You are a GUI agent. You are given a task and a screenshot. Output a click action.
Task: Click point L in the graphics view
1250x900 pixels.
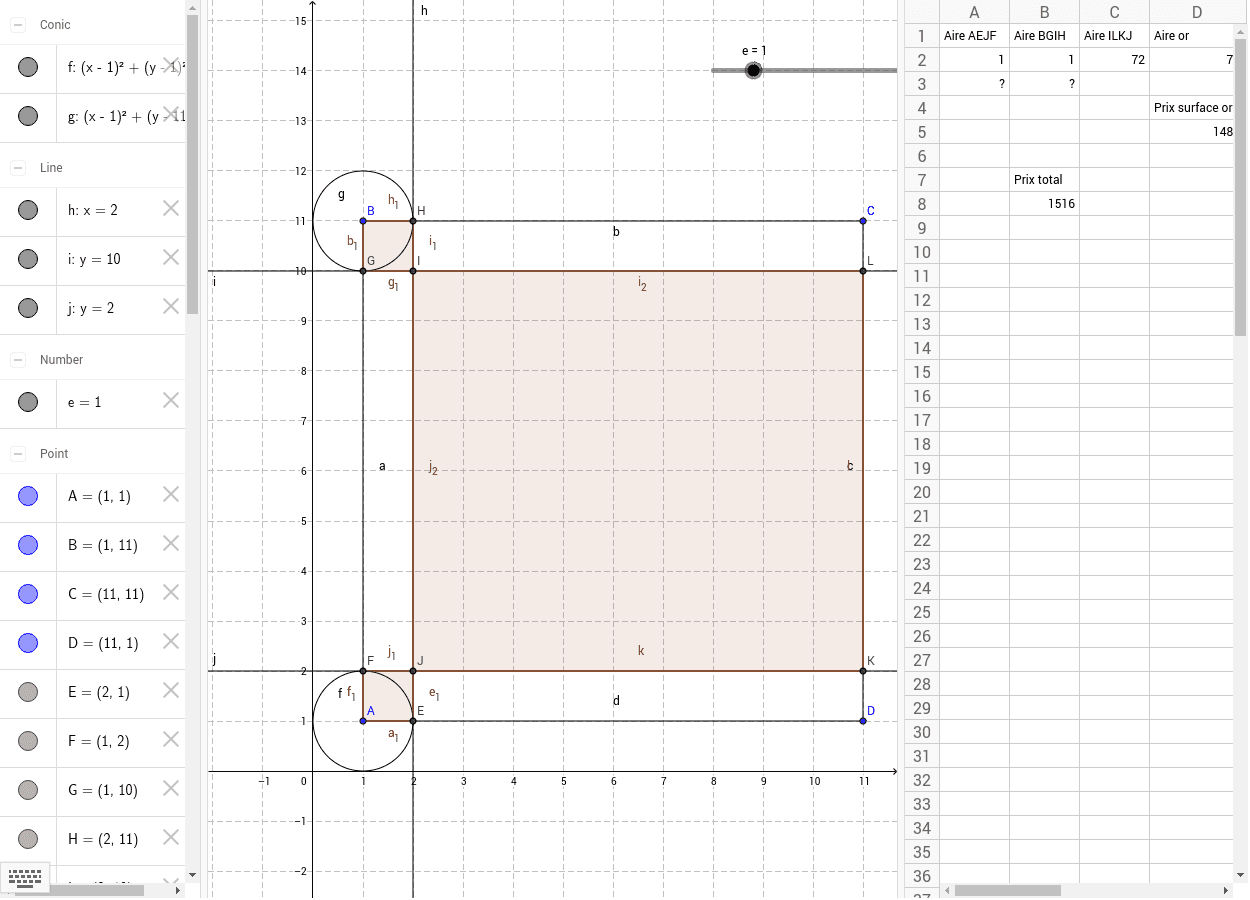coord(863,271)
